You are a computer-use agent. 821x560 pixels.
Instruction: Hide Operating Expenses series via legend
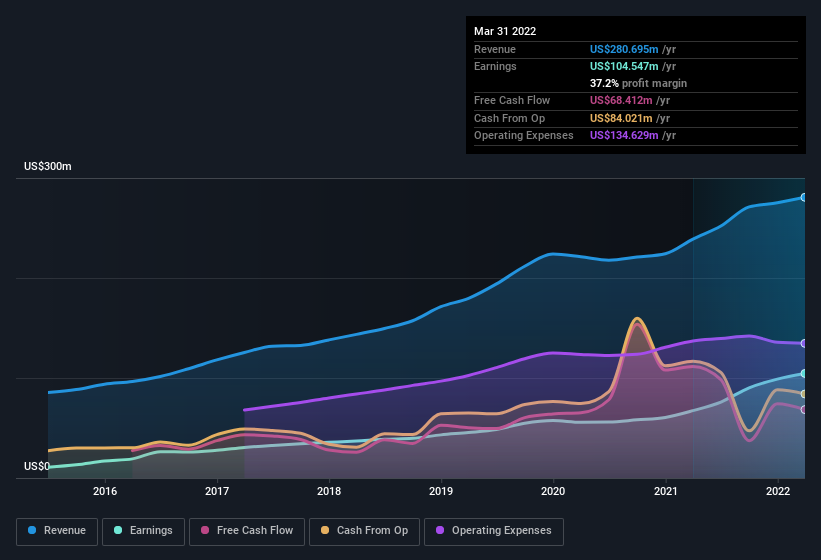493,531
